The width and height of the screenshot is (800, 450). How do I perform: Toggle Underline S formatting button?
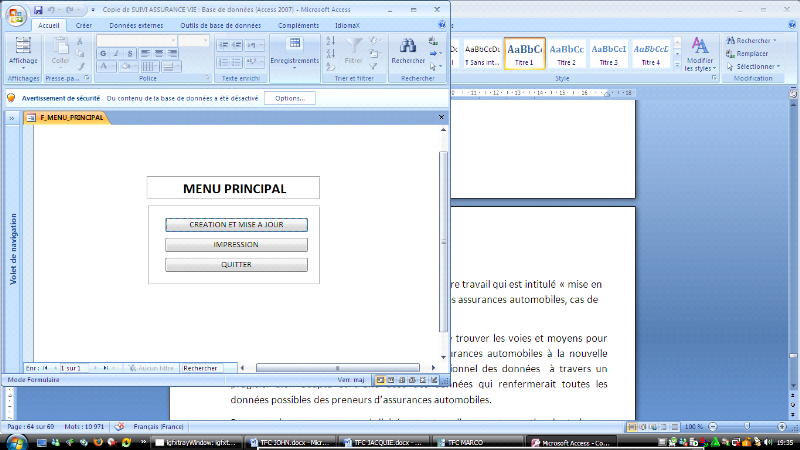(x=130, y=54)
